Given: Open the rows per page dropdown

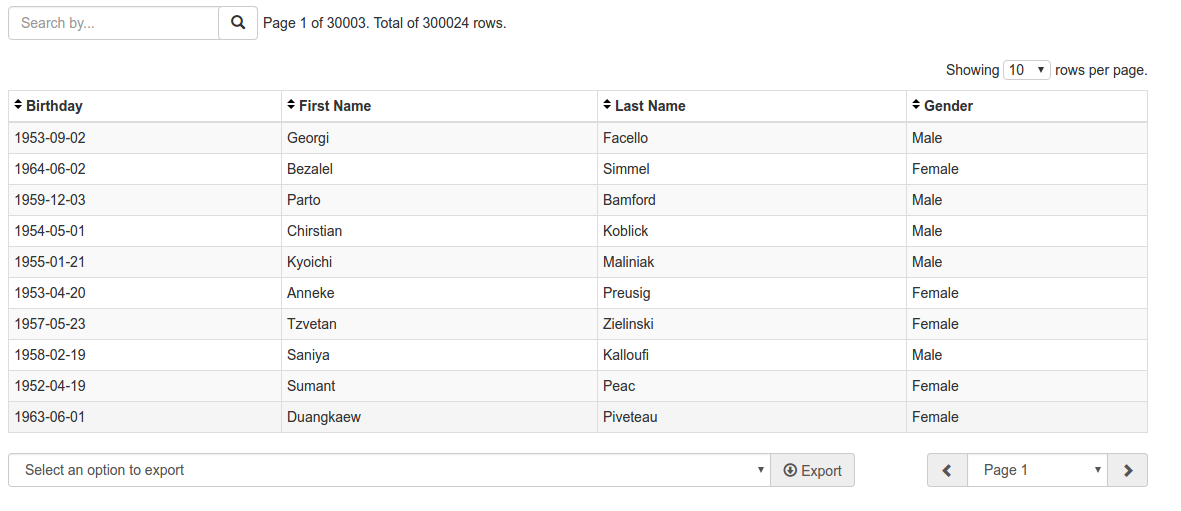Looking at the screenshot, I should [1027, 70].
